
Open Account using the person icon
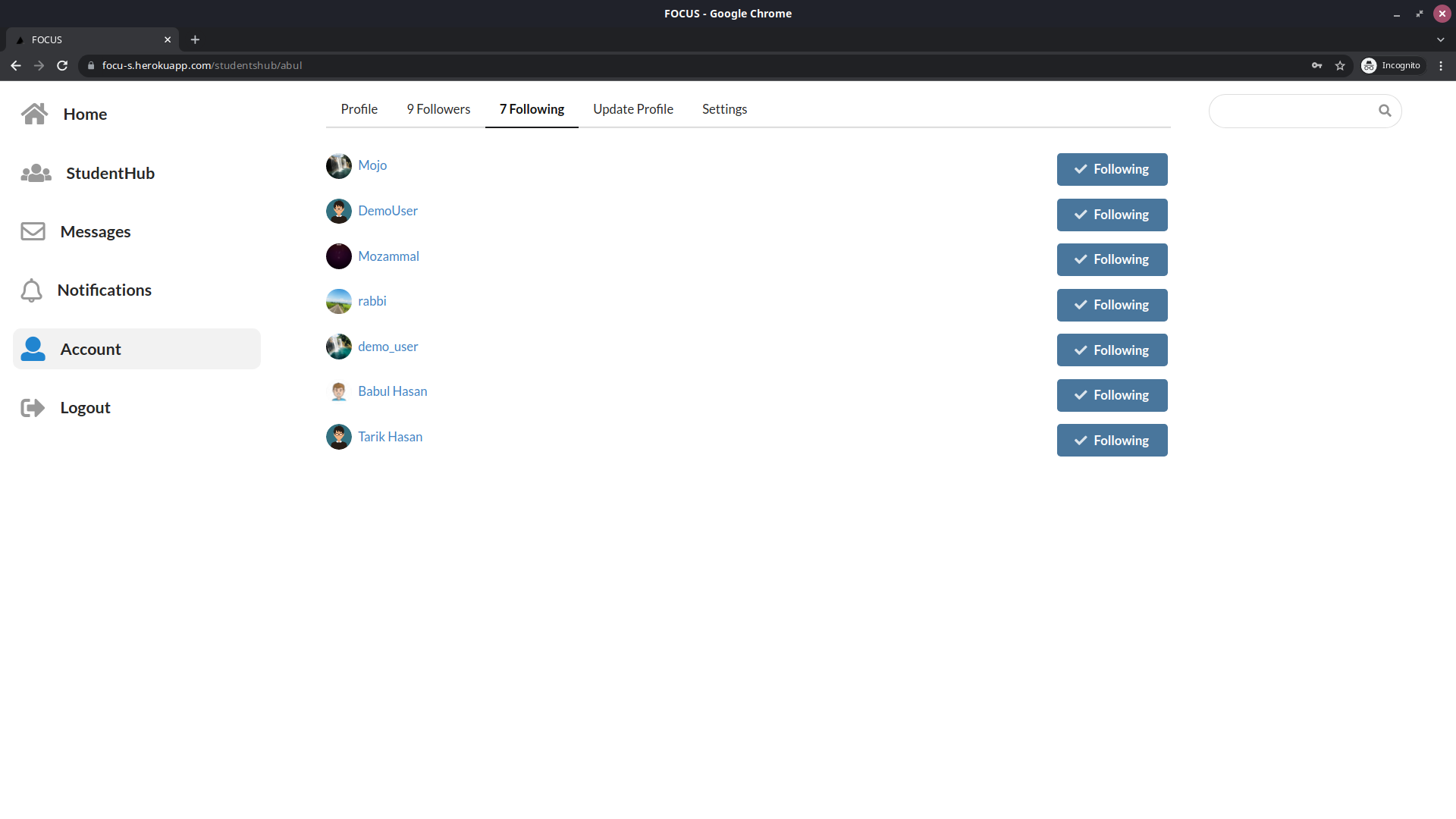(x=33, y=349)
